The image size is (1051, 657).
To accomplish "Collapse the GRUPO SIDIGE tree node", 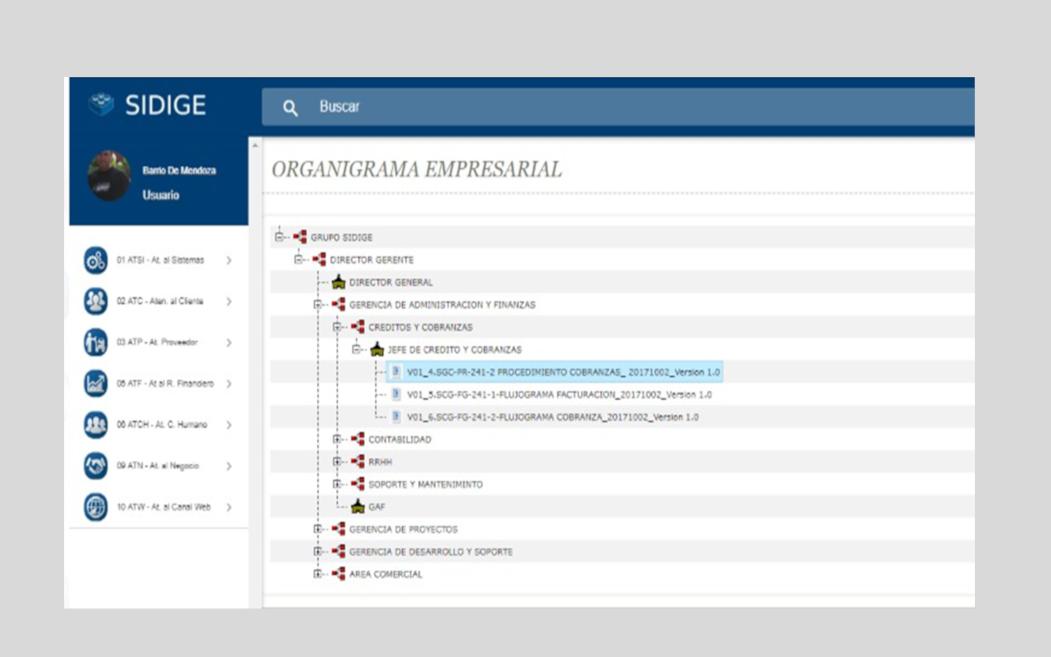I will (x=279, y=237).
